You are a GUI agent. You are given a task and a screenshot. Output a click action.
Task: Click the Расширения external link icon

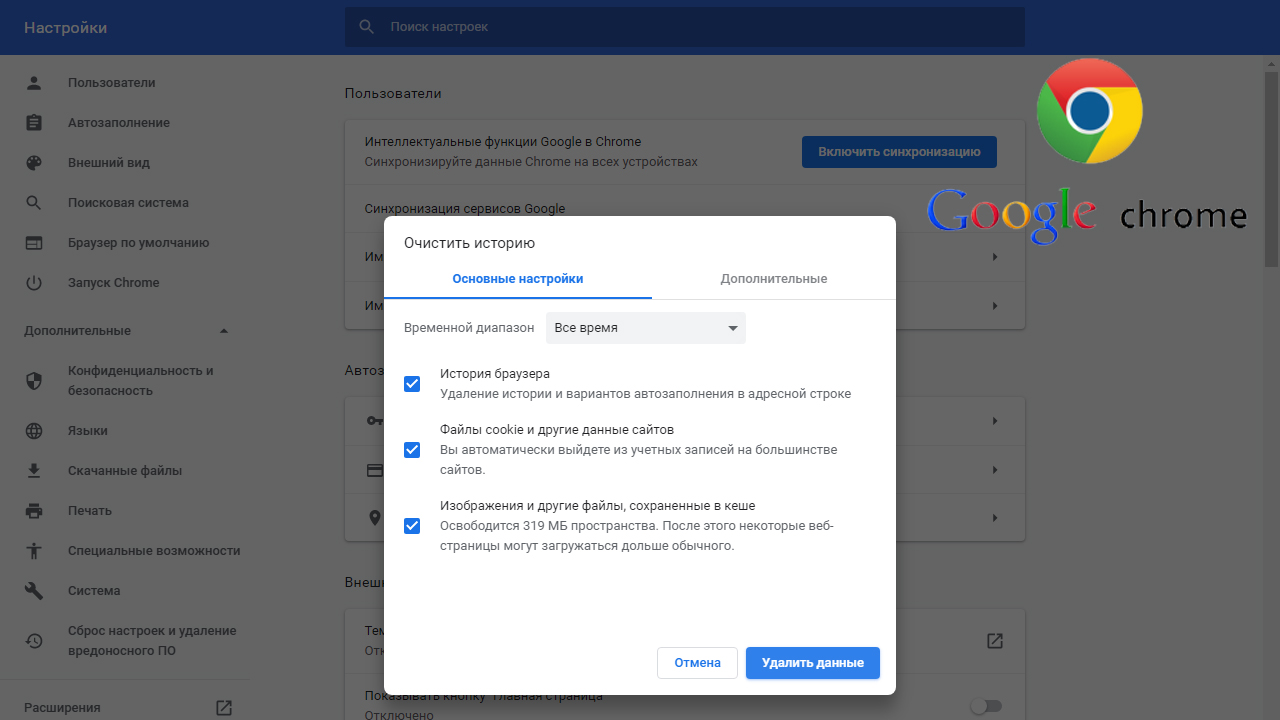(x=224, y=708)
